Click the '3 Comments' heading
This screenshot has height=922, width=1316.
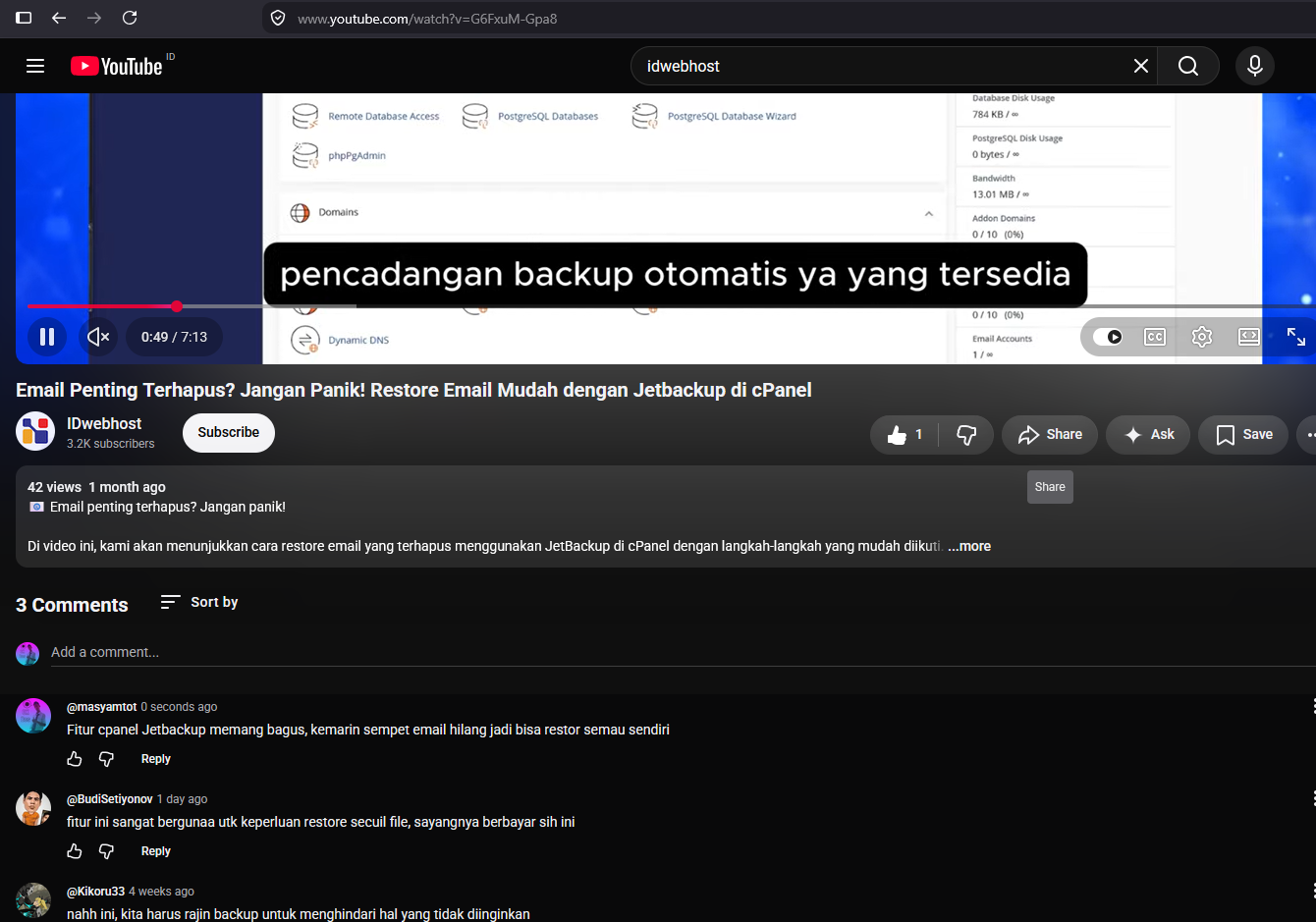tap(72, 605)
